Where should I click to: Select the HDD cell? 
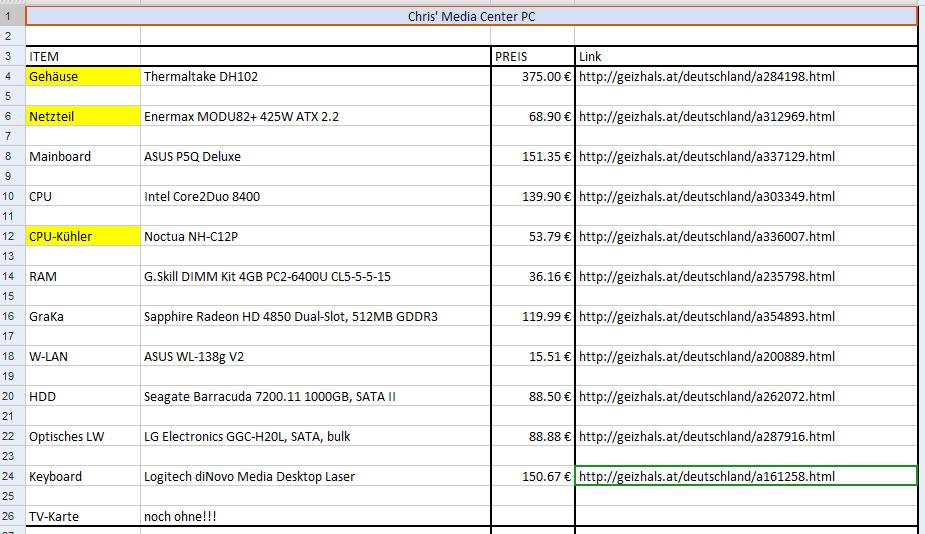click(x=83, y=397)
